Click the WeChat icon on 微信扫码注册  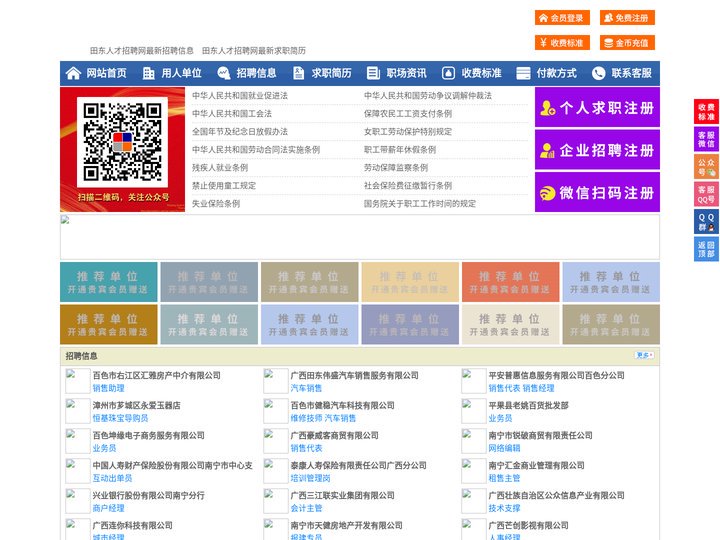click(547, 193)
